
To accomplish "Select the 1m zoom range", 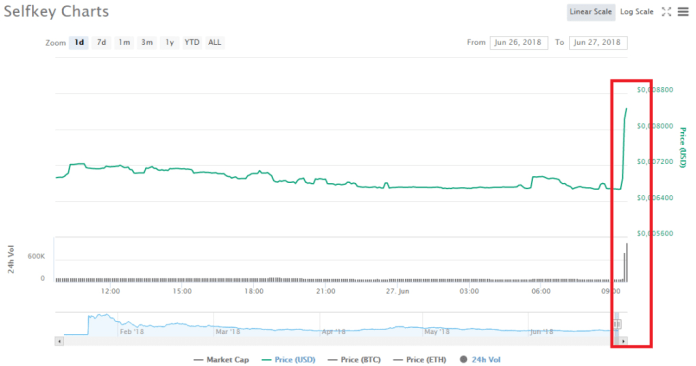I will tap(124, 43).
